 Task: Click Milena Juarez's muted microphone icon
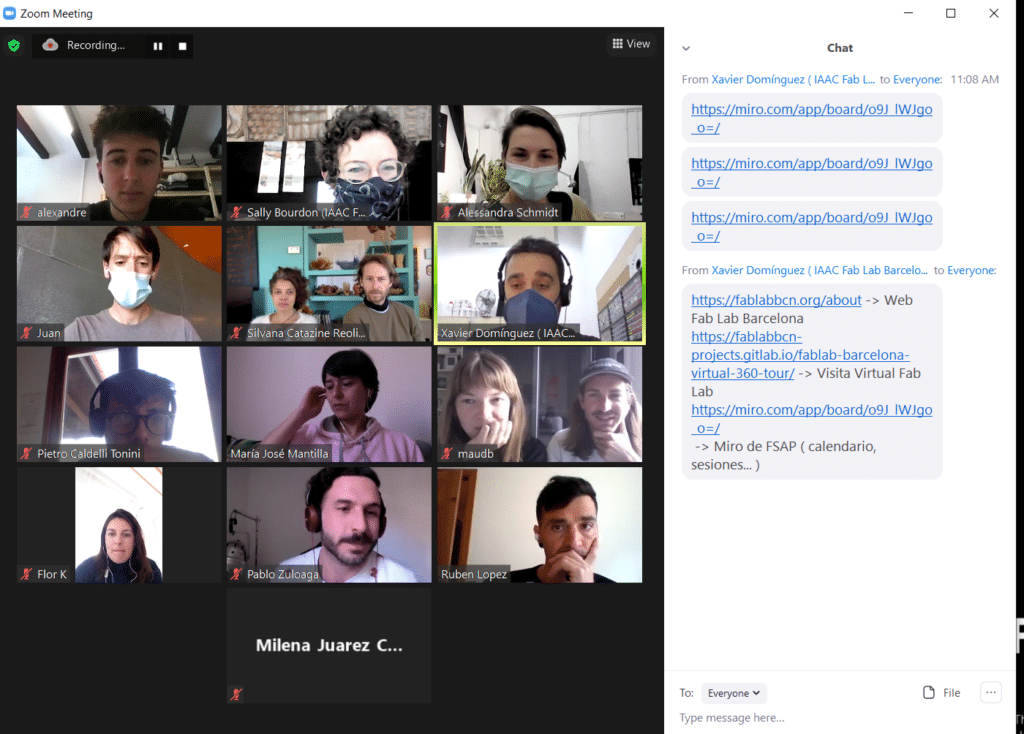(x=236, y=694)
